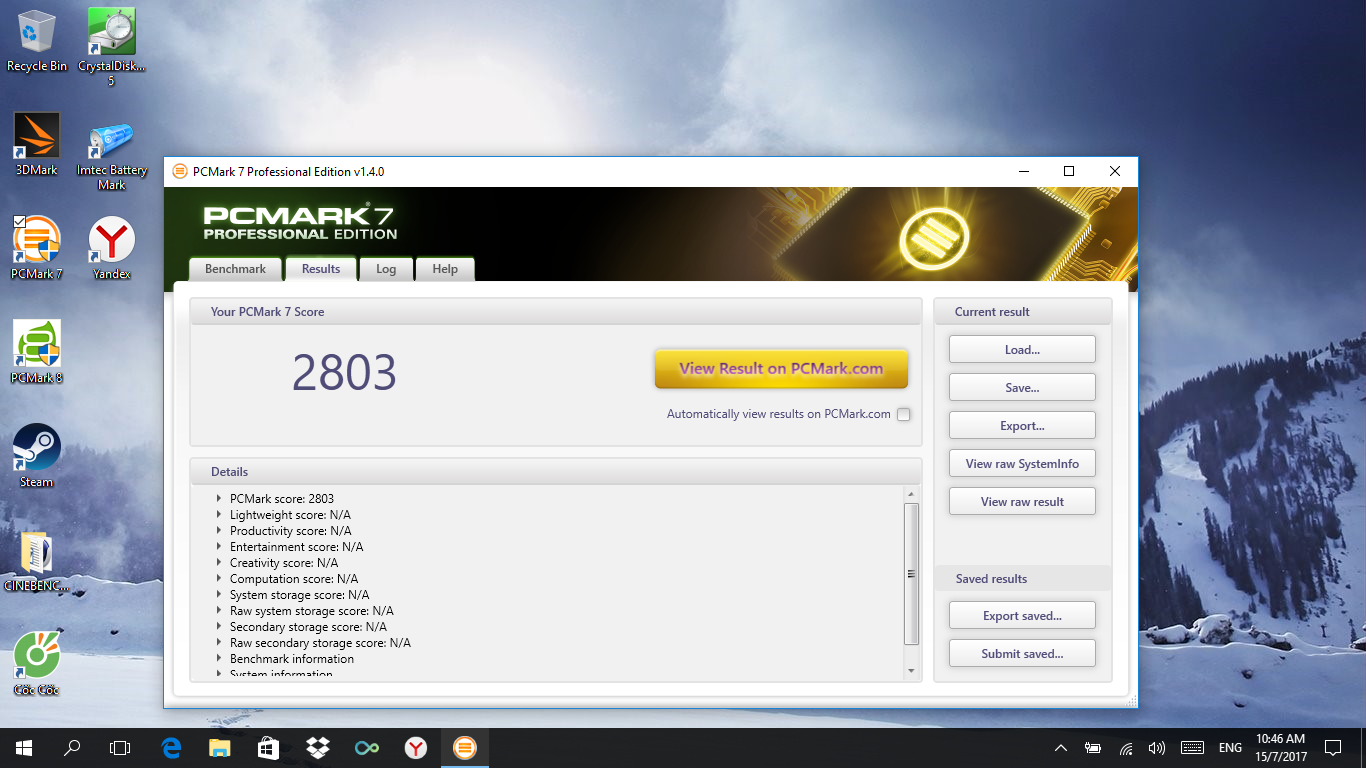Viewport: 1366px width, 768px height.
Task: Open Dropbox from the taskbar
Action: [317, 747]
